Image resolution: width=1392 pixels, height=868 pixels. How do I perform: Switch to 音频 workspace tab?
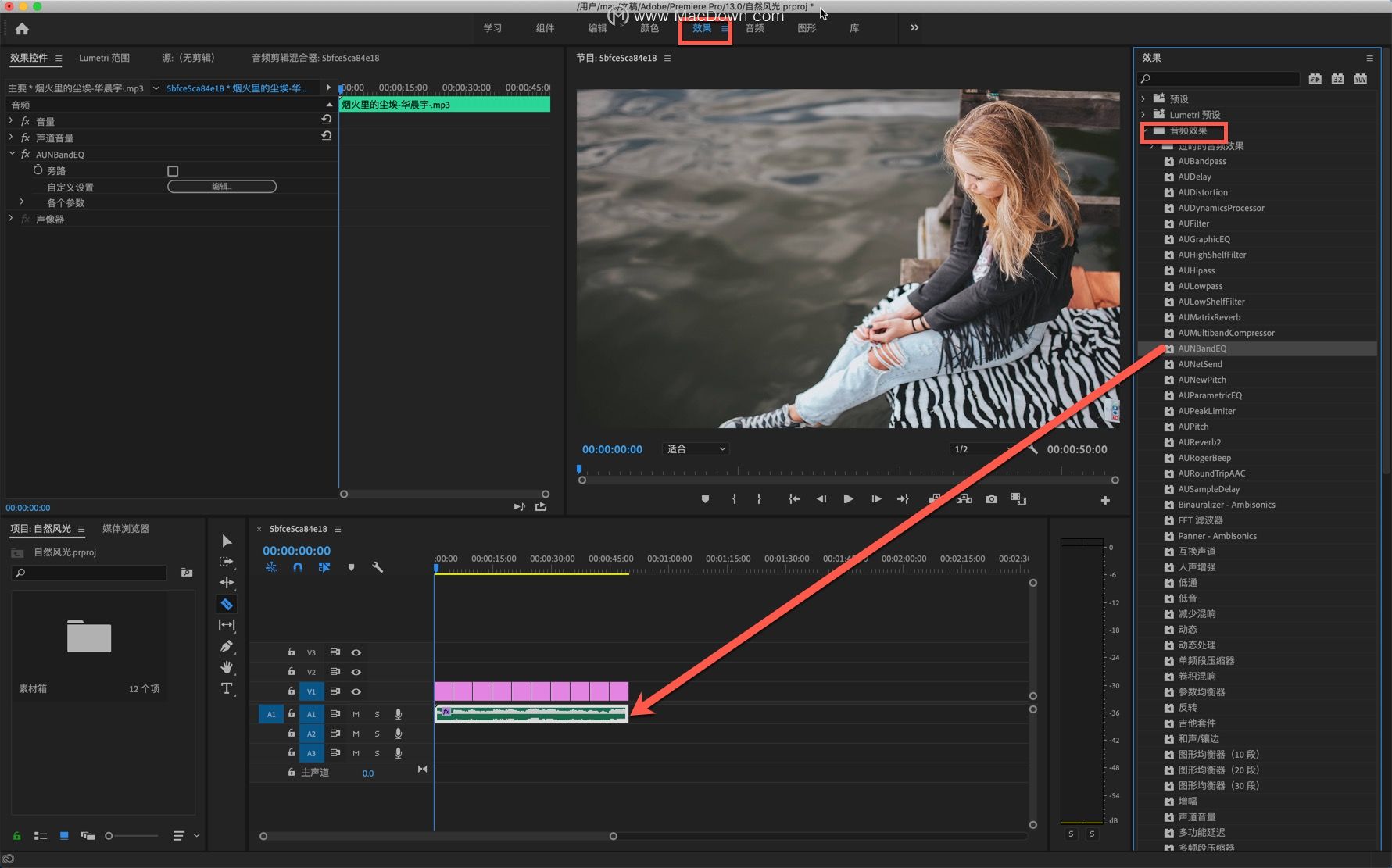coord(754,28)
